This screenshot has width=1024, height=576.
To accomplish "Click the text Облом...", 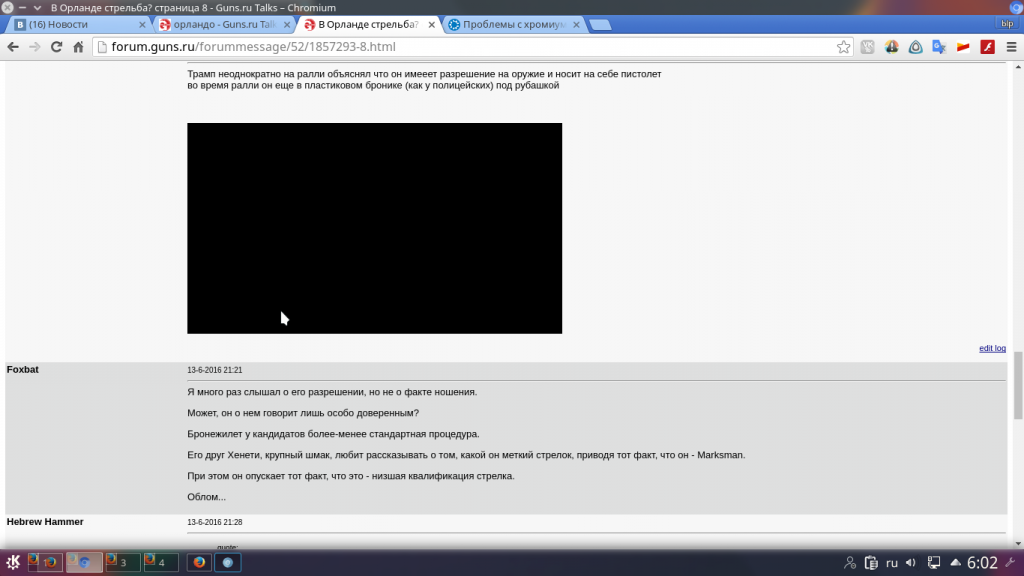I will pos(206,497).
